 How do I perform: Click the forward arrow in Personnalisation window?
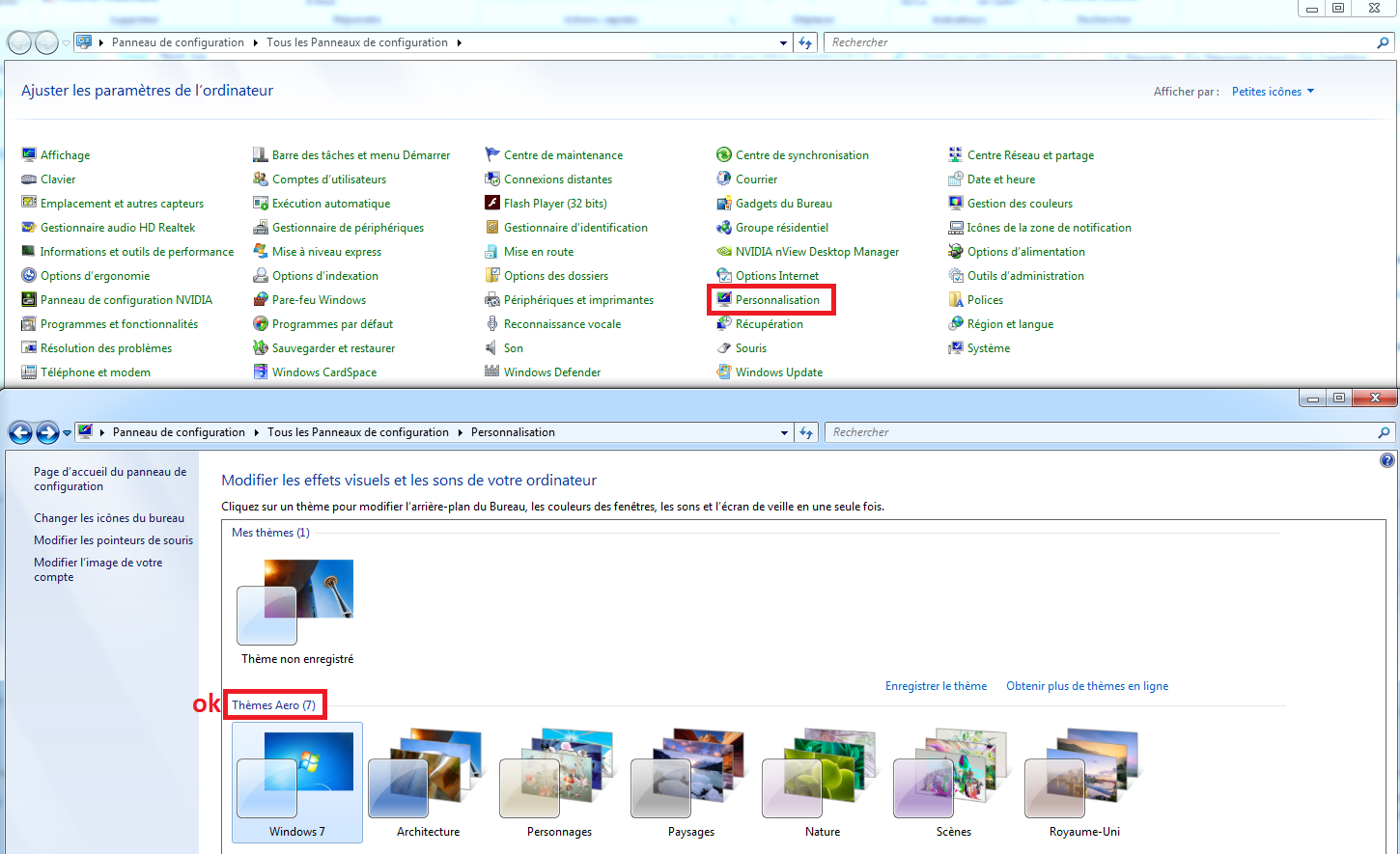click(46, 432)
